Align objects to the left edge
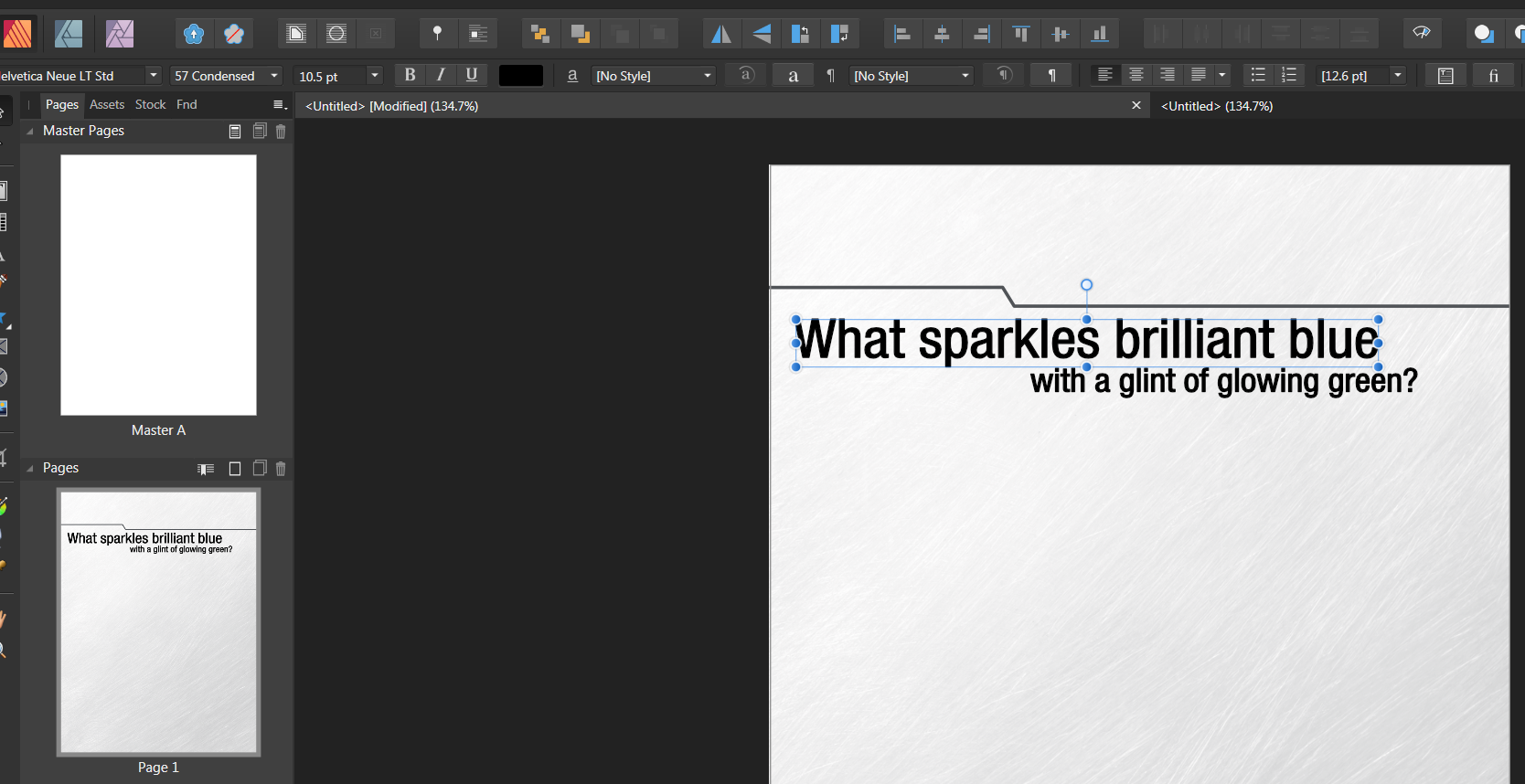The height and width of the screenshot is (784, 1525). tap(902, 34)
